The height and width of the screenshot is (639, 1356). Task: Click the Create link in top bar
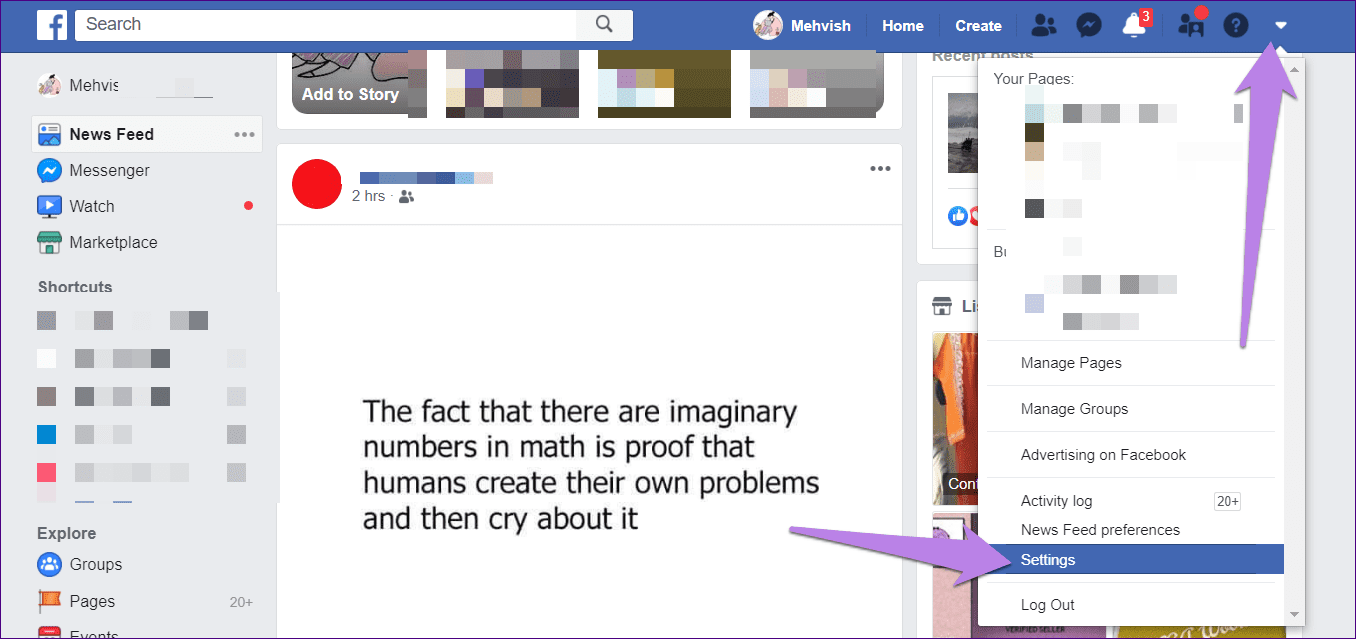coord(978,26)
